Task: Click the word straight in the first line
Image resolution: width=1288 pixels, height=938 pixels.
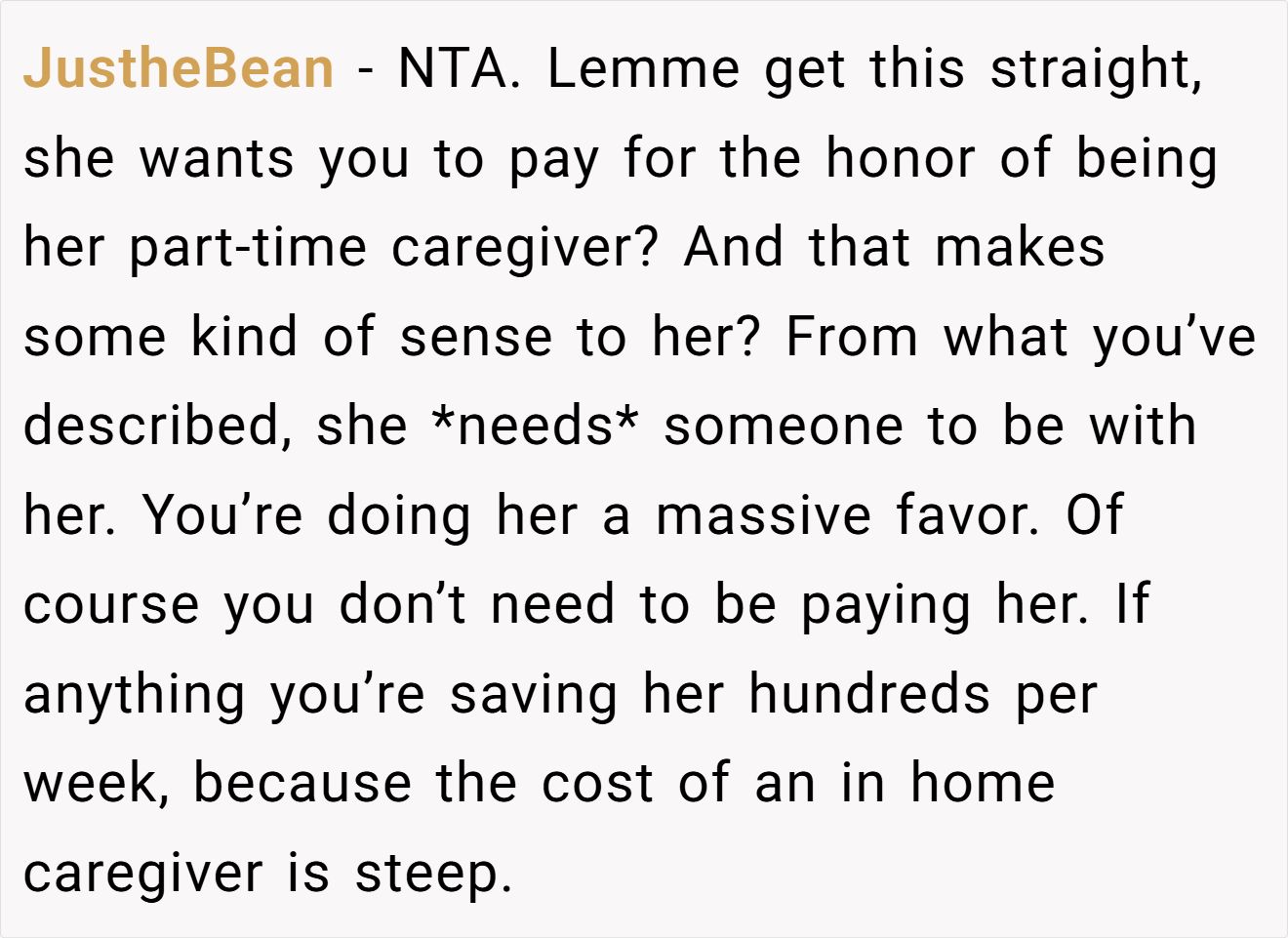Action: (1096, 70)
